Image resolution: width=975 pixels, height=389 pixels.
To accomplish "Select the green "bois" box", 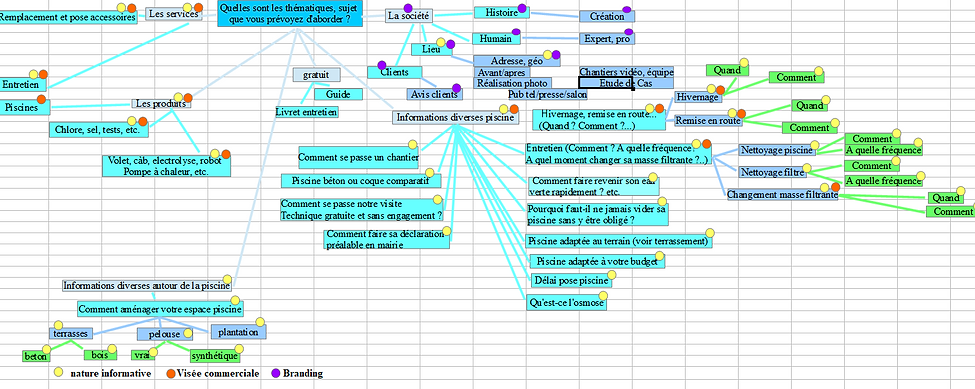I will pyautogui.click(x=99, y=356).
